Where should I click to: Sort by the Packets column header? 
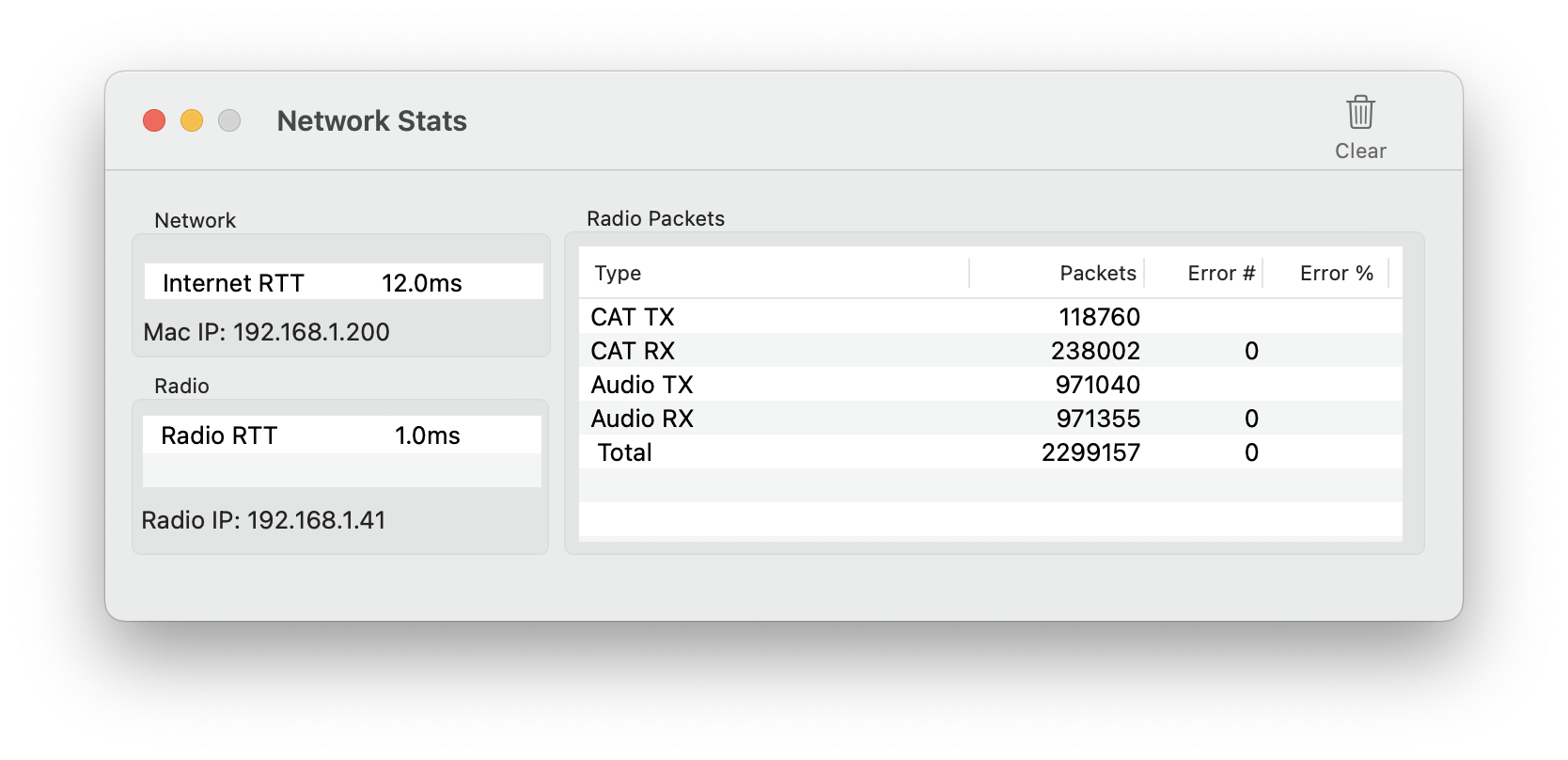coord(1057,273)
